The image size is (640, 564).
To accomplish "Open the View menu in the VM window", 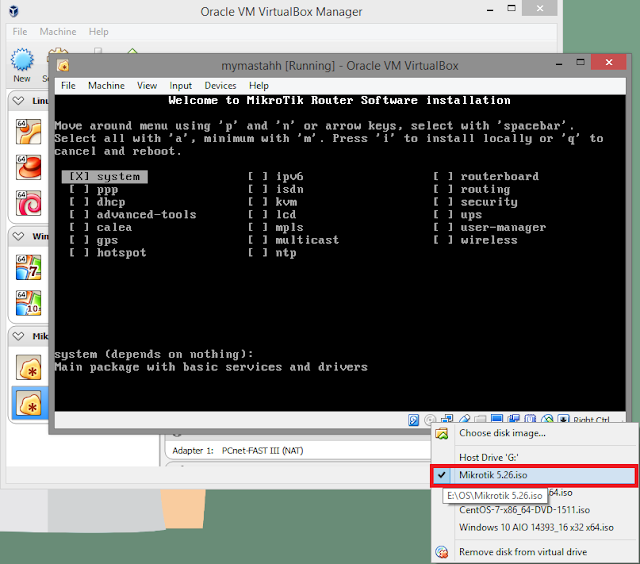I will 147,86.
